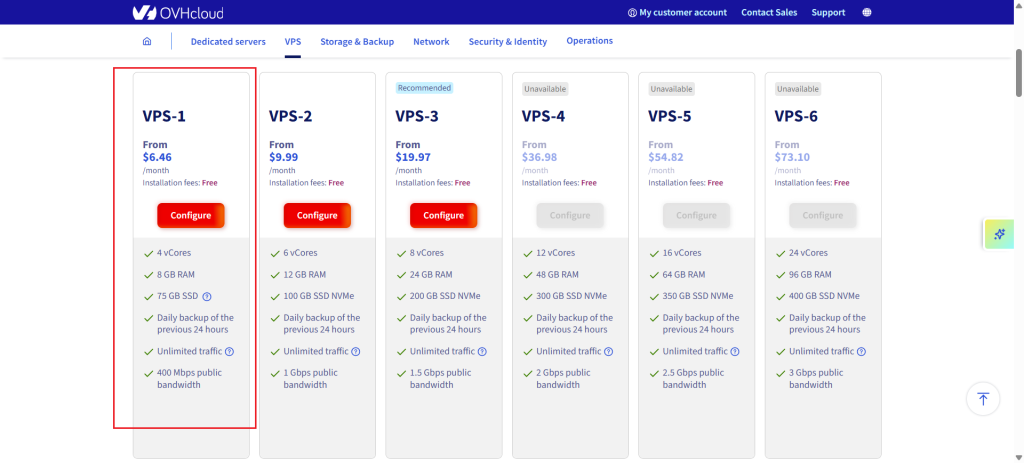Click the Unavailable badge on VPS-6

[798, 89]
